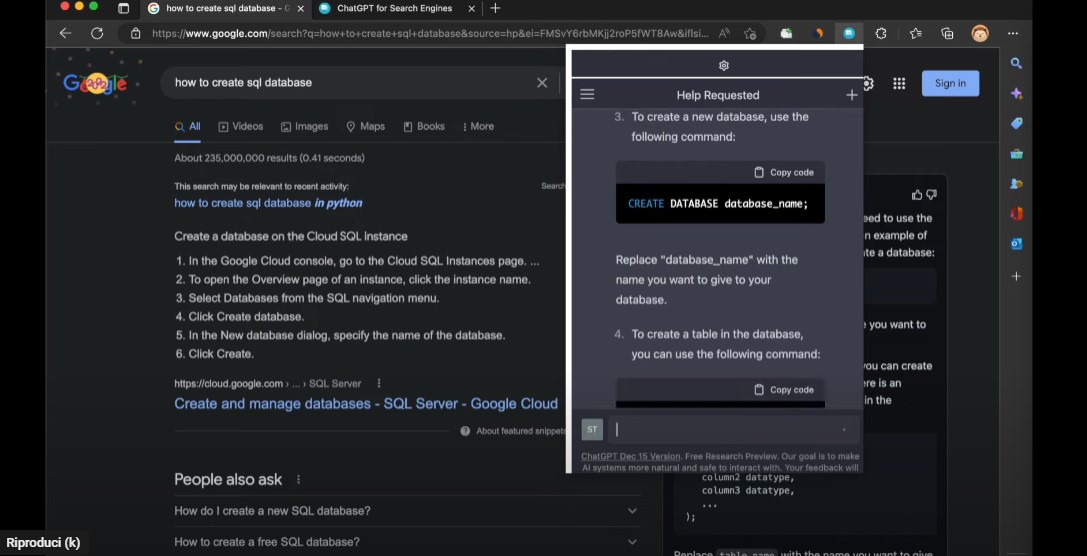
Task: Click the thumbs down icon on ChatGPT answer
Action: pos(931,195)
